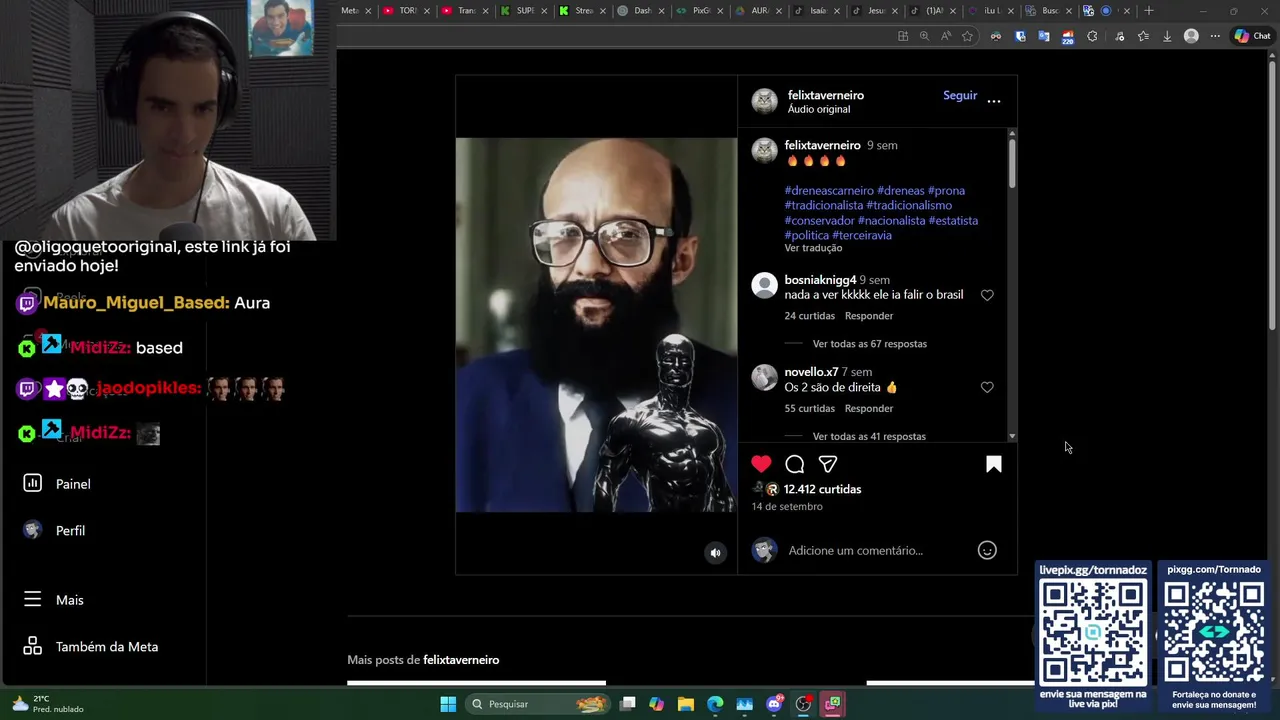Viewport: 1280px width, 720px height.
Task: Mute or unmute the video audio
Action: tap(715, 553)
